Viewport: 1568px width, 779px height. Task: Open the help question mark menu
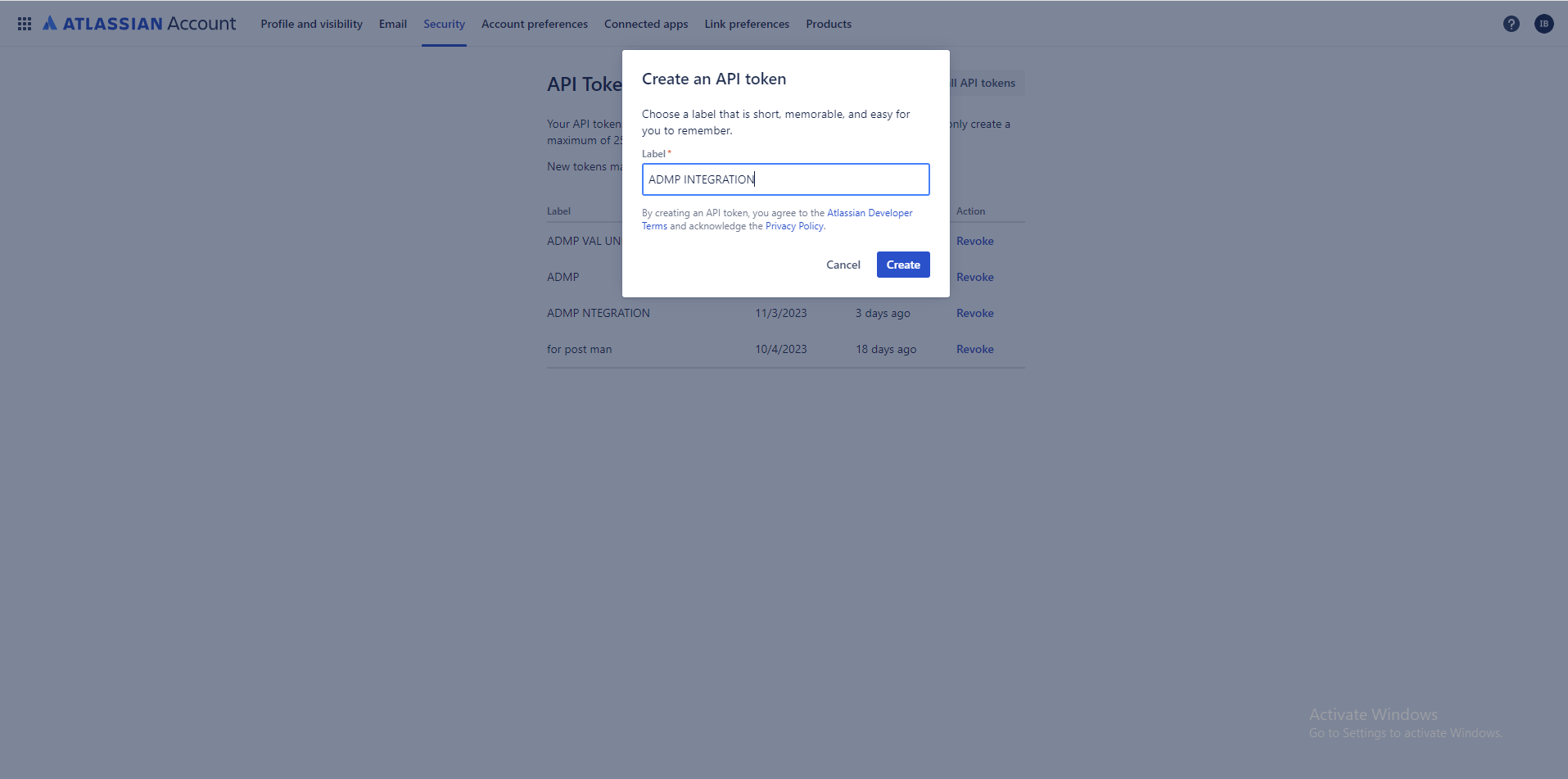(1511, 24)
